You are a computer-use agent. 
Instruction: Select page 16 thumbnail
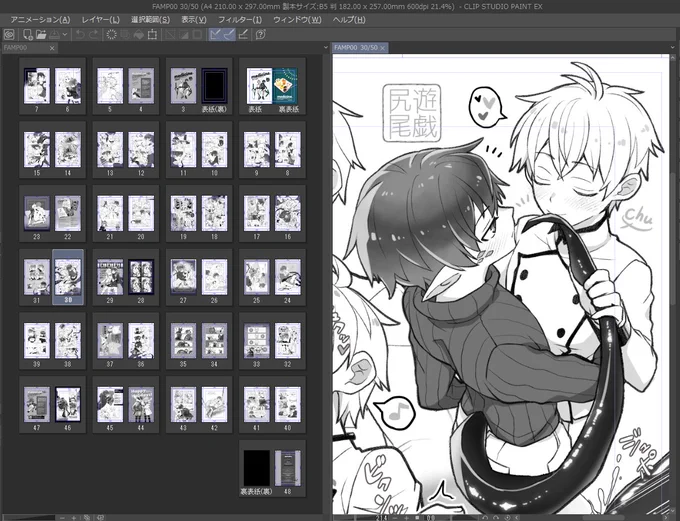click(288, 214)
